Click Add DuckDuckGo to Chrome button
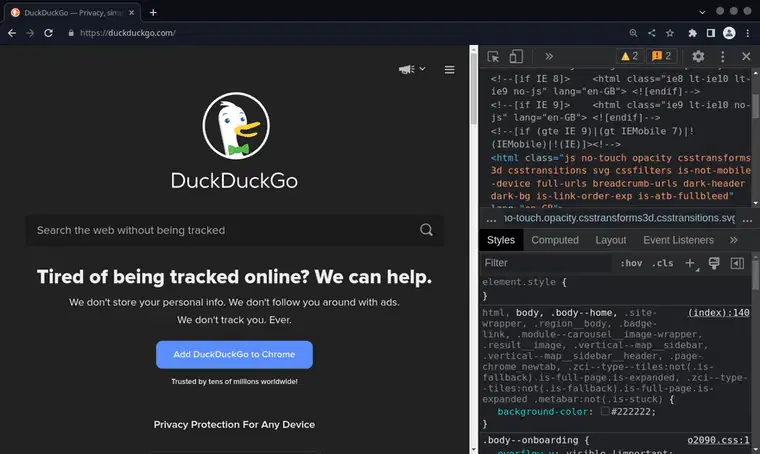Screen dimensions: 760x454 pos(234,354)
